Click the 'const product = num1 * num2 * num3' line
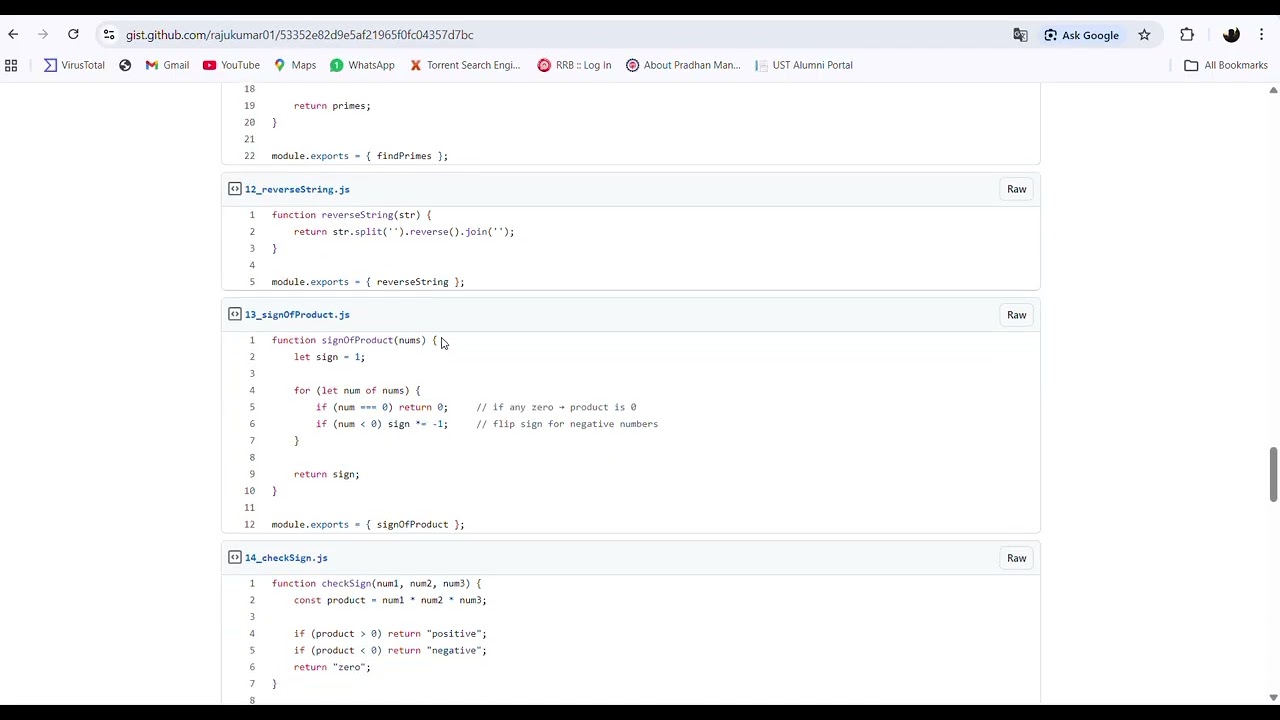Image resolution: width=1280 pixels, height=720 pixels. (x=390, y=601)
